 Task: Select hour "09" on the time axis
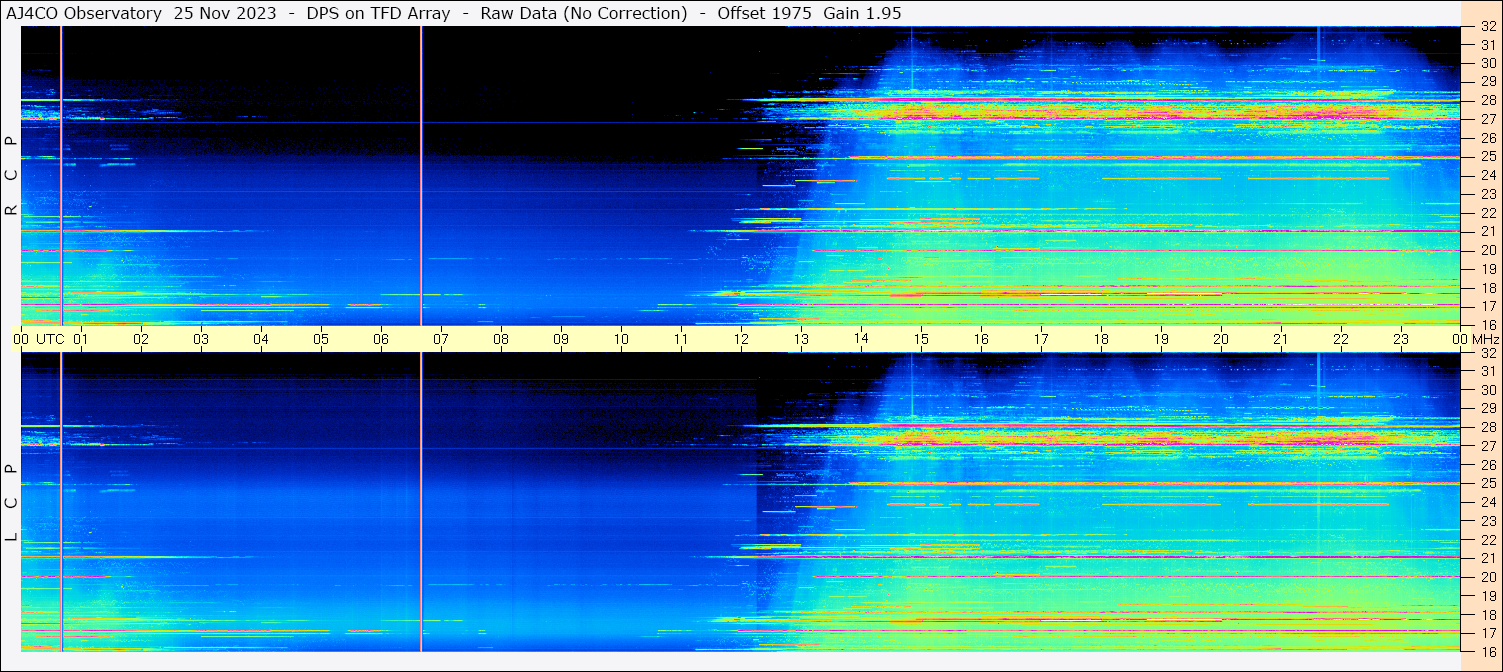click(x=561, y=339)
